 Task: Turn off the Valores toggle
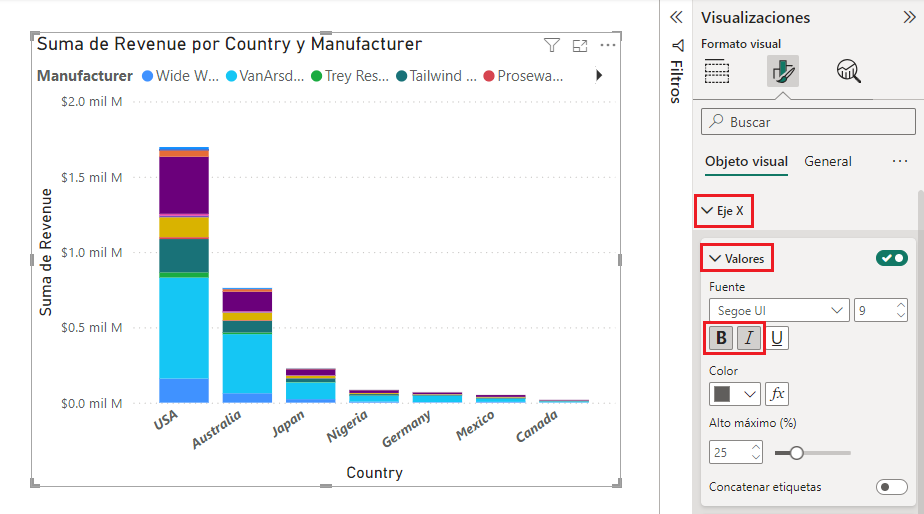[x=892, y=258]
